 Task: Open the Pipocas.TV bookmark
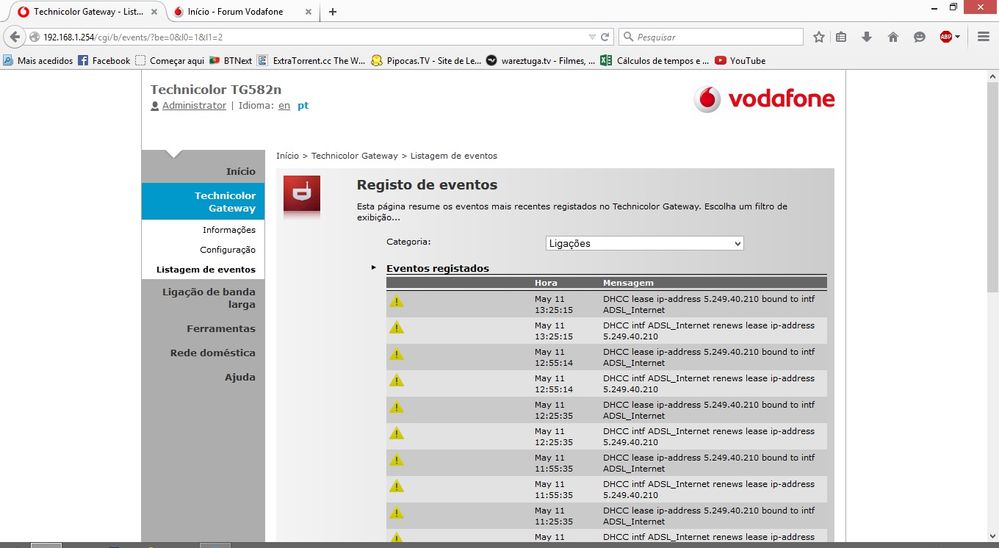[x=426, y=61]
